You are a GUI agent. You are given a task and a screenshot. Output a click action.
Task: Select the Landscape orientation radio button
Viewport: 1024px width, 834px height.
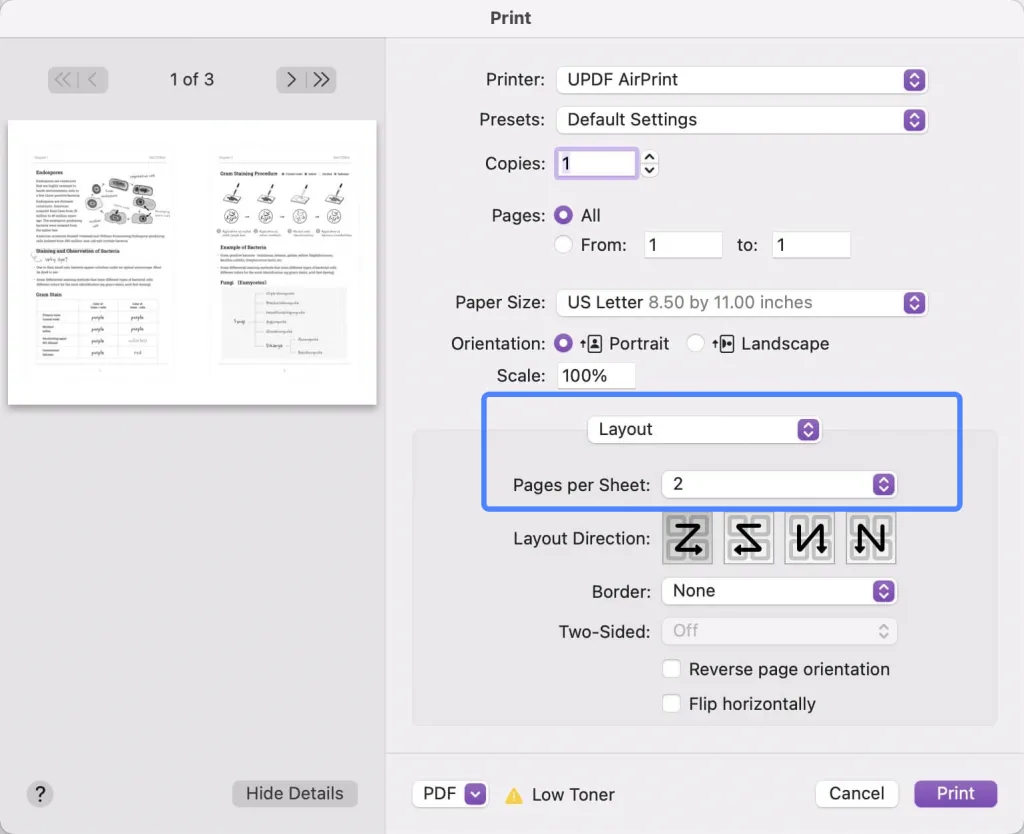(695, 343)
